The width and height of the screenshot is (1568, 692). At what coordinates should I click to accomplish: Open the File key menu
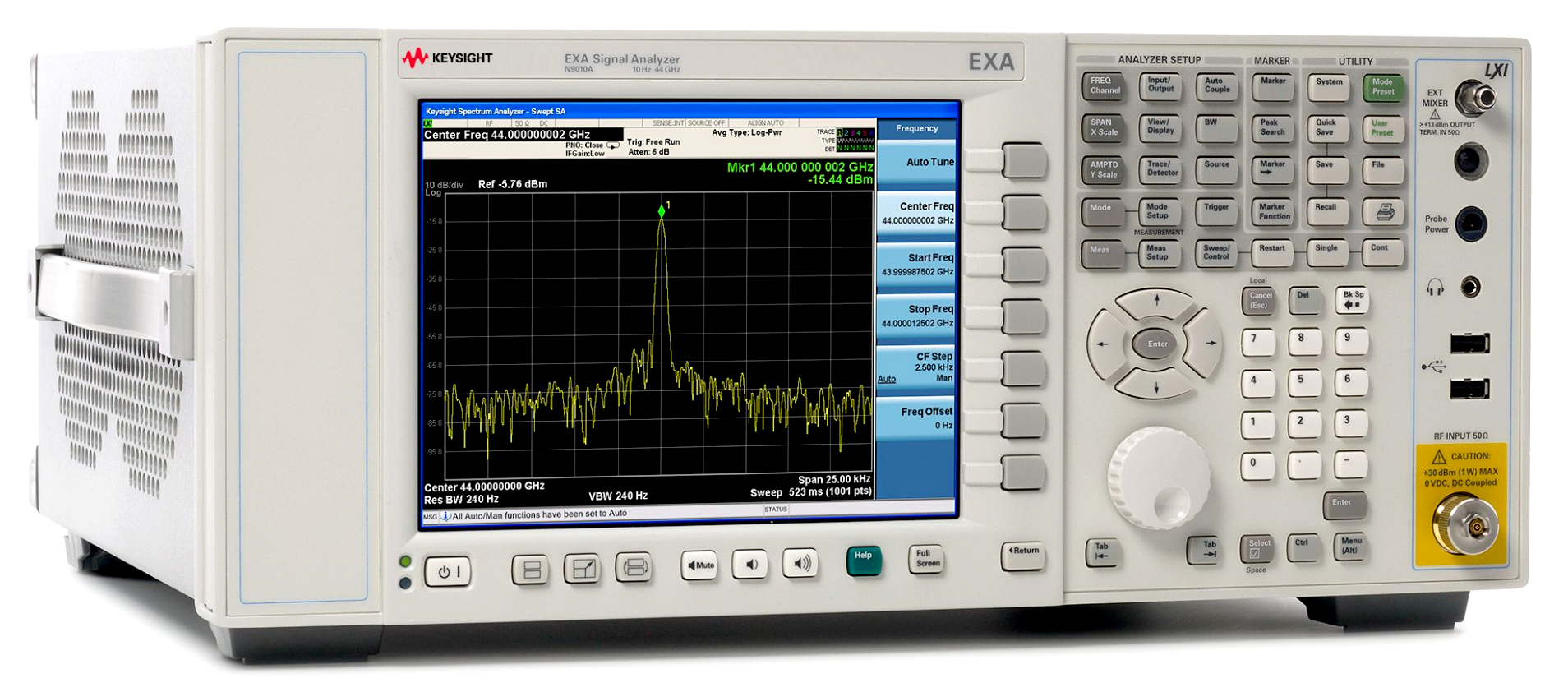tap(1384, 169)
